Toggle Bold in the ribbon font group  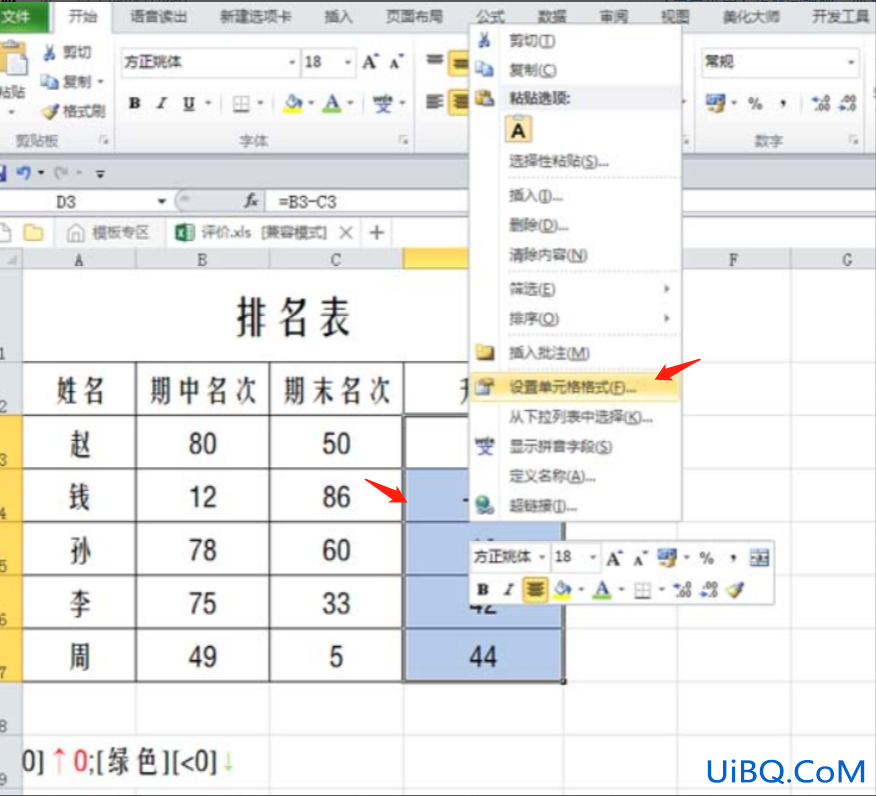(135, 103)
